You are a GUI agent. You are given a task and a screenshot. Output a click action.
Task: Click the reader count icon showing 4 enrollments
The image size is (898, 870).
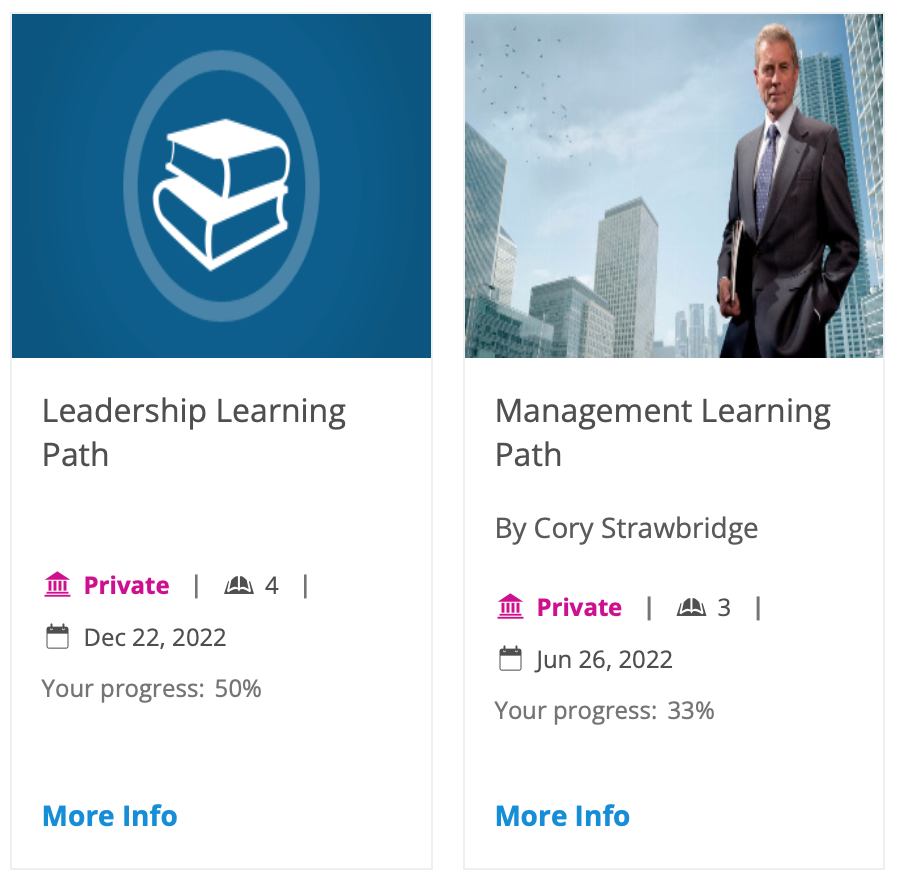pos(237,585)
